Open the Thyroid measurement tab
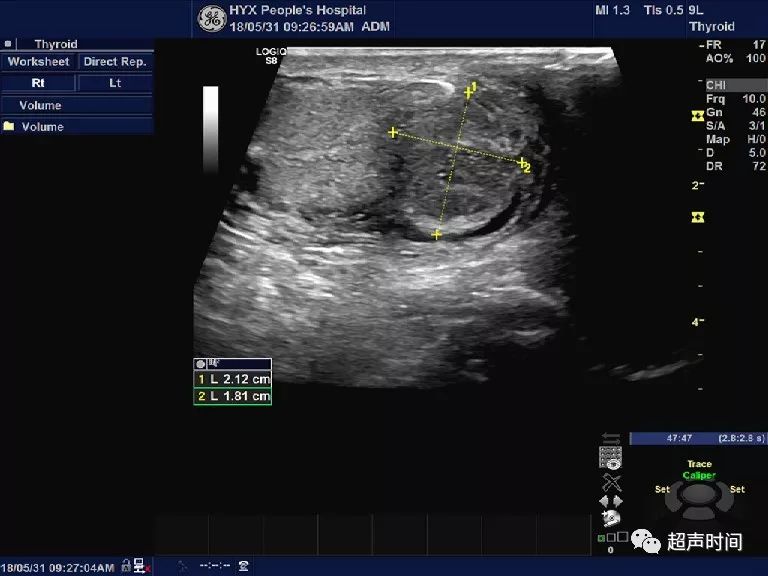The height and width of the screenshot is (576, 768). pyautogui.click(x=56, y=44)
